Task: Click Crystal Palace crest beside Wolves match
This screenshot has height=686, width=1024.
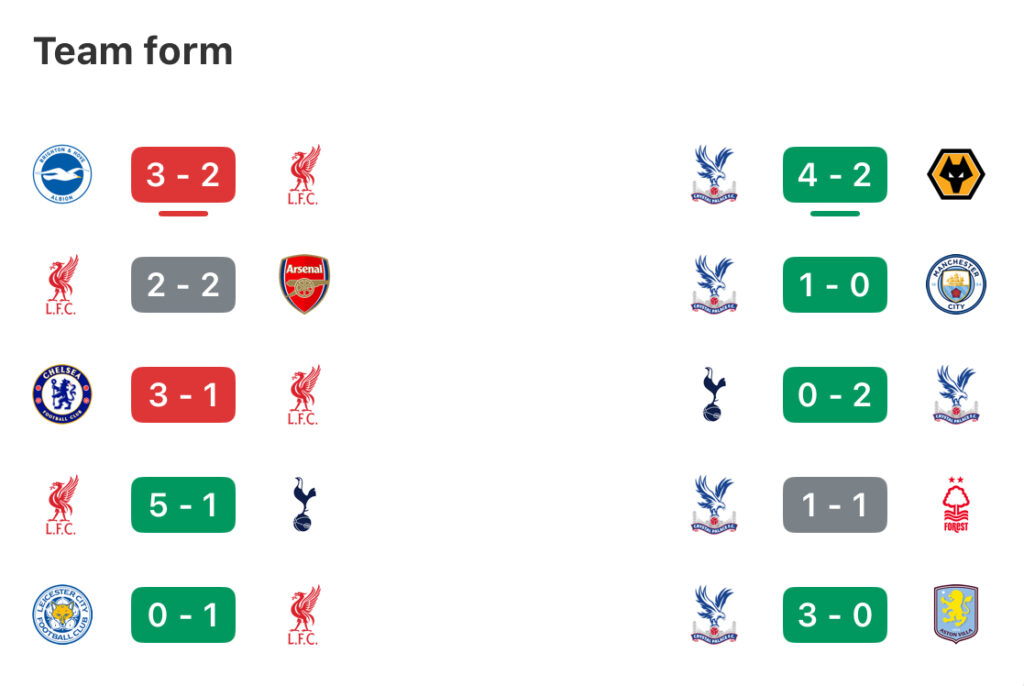Action: (714, 174)
